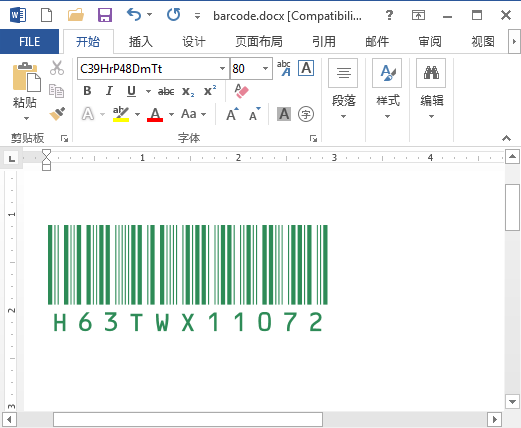The height and width of the screenshot is (428, 521).
Task: Click vertical scrollbar down arrow
Action: [x=512, y=402]
